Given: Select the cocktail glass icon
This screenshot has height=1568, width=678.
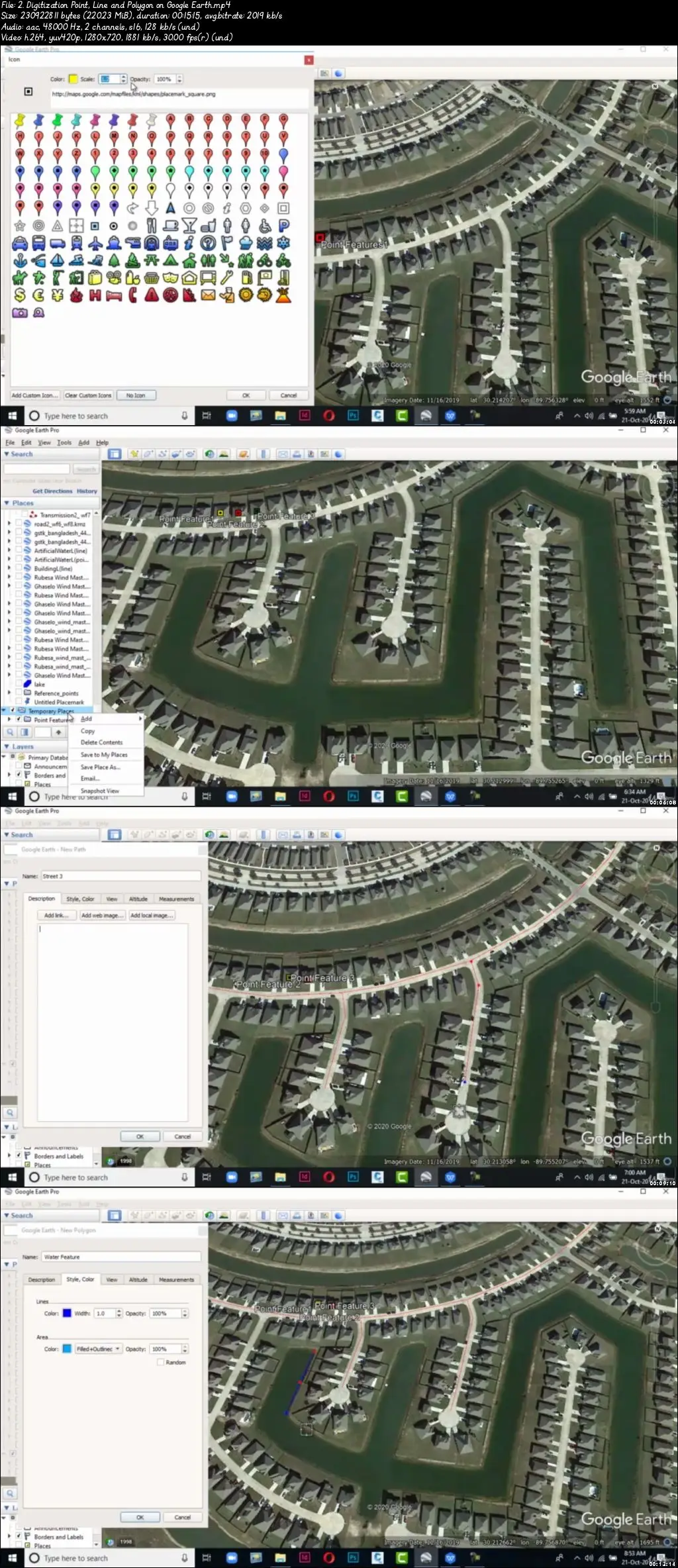Looking at the screenshot, I should pyautogui.click(x=189, y=226).
